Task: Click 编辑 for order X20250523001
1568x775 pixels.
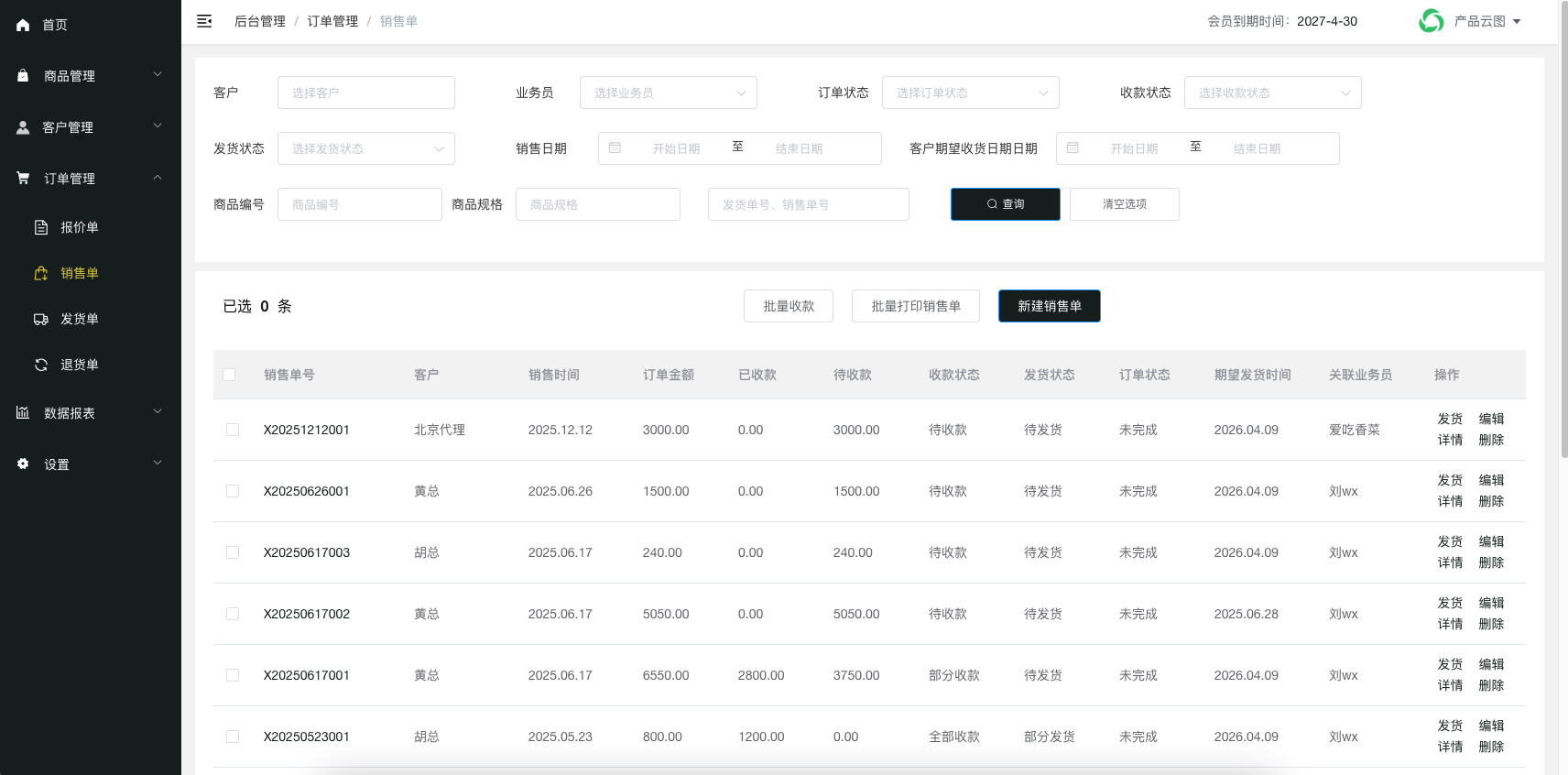Action: (1491, 726)
